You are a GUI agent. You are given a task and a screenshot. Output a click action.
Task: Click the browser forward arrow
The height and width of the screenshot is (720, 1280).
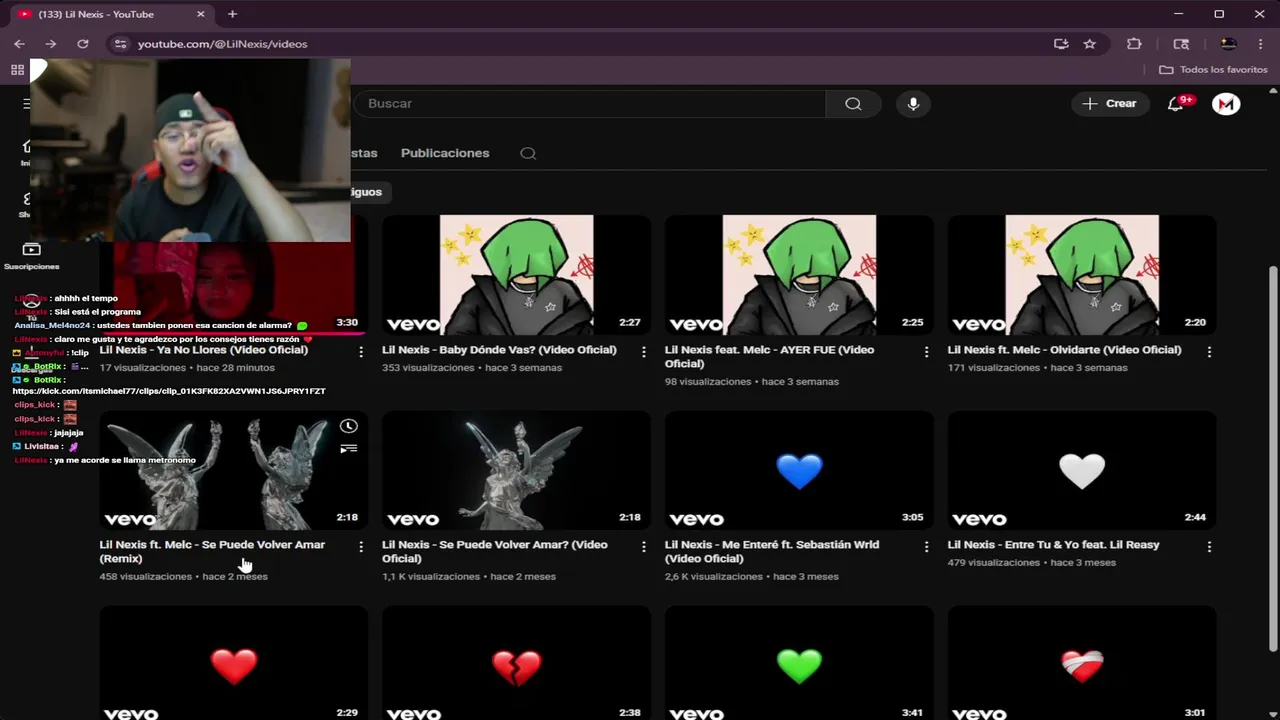[x=51, y=44]
